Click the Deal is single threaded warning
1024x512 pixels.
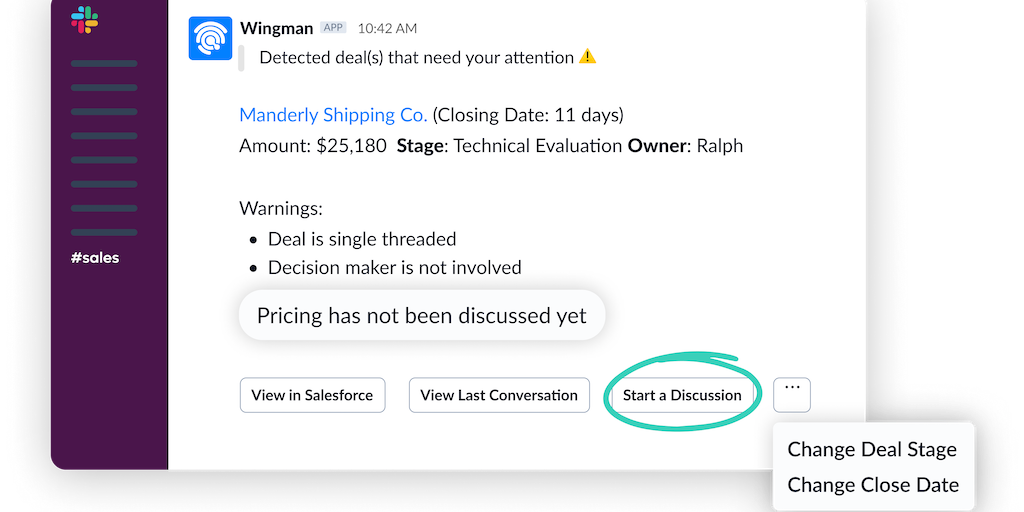point(361,239)
